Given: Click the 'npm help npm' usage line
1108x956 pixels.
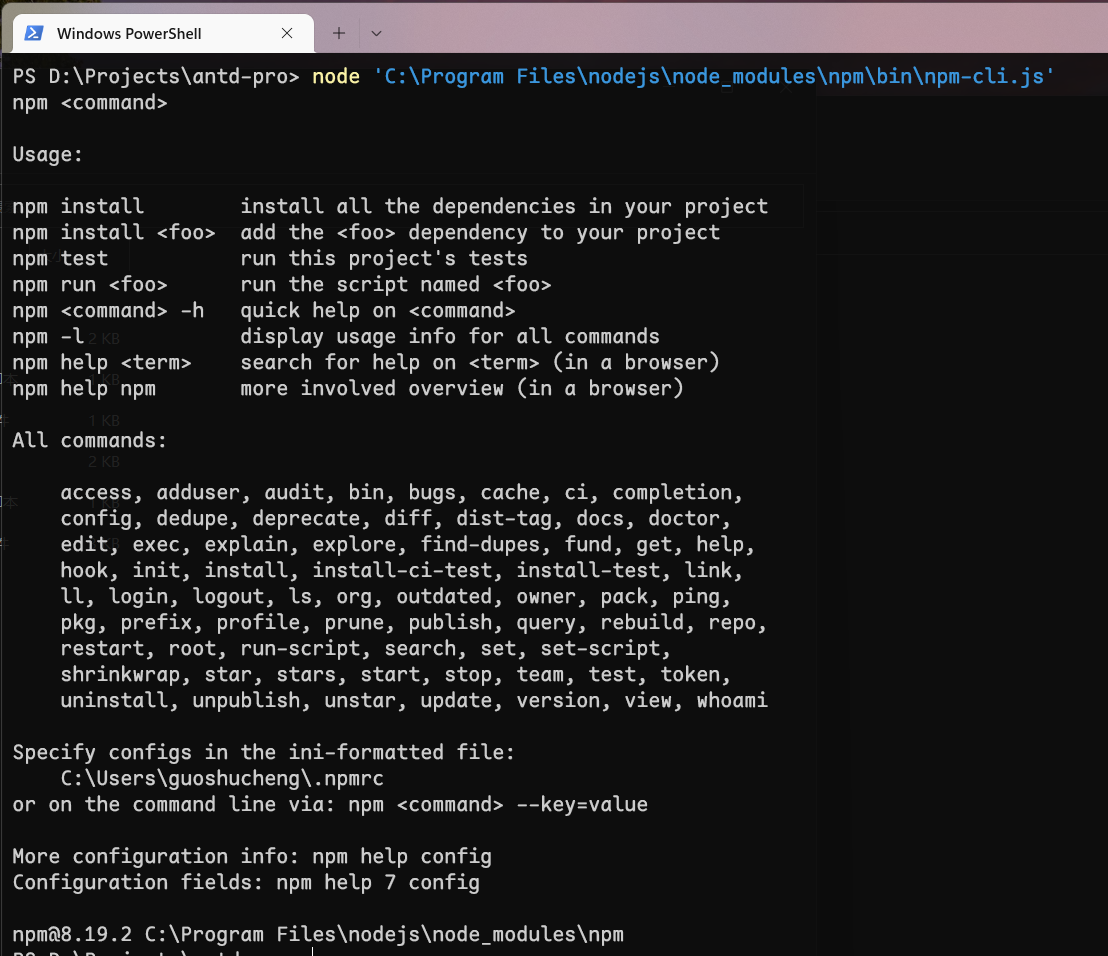Looking at the screenshot, I should [x=348, y=389].
